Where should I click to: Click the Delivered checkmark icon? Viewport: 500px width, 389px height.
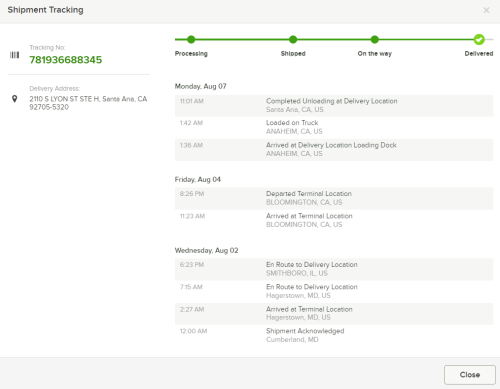click(x=479, y=39)
